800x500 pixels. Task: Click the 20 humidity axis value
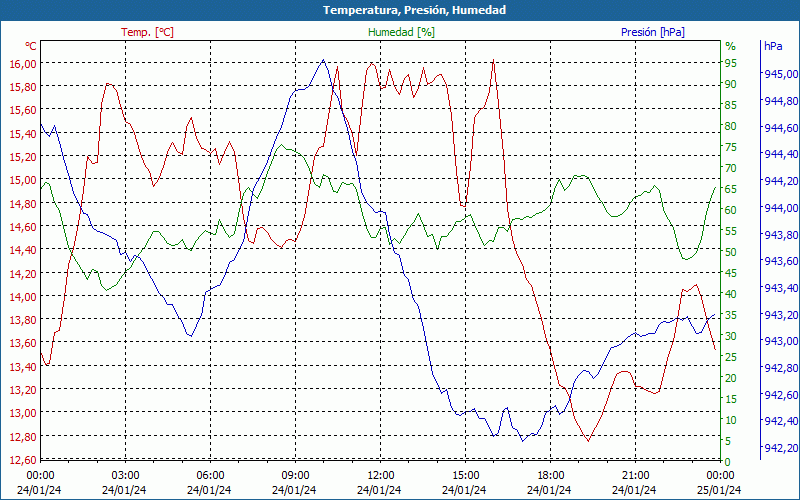731,378
